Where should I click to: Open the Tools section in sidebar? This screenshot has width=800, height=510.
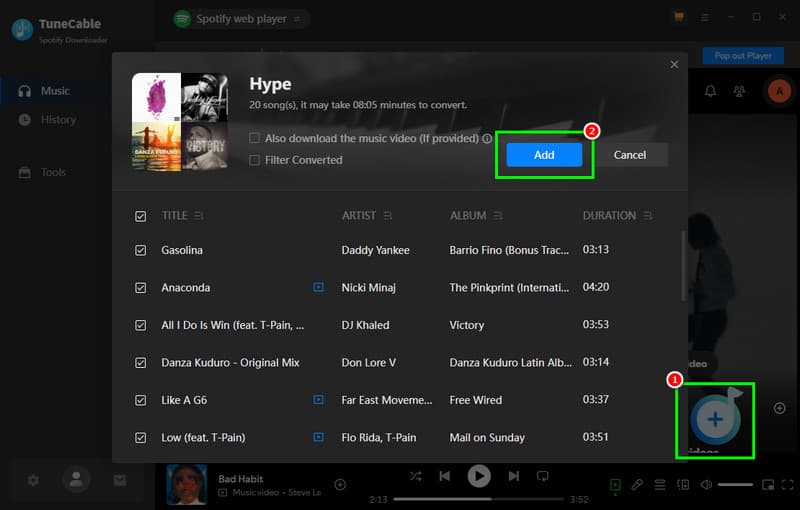(x=55, y=172)
